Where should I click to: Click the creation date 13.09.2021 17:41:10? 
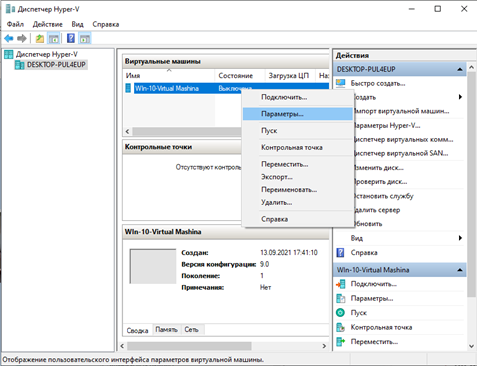coord(289,253)
